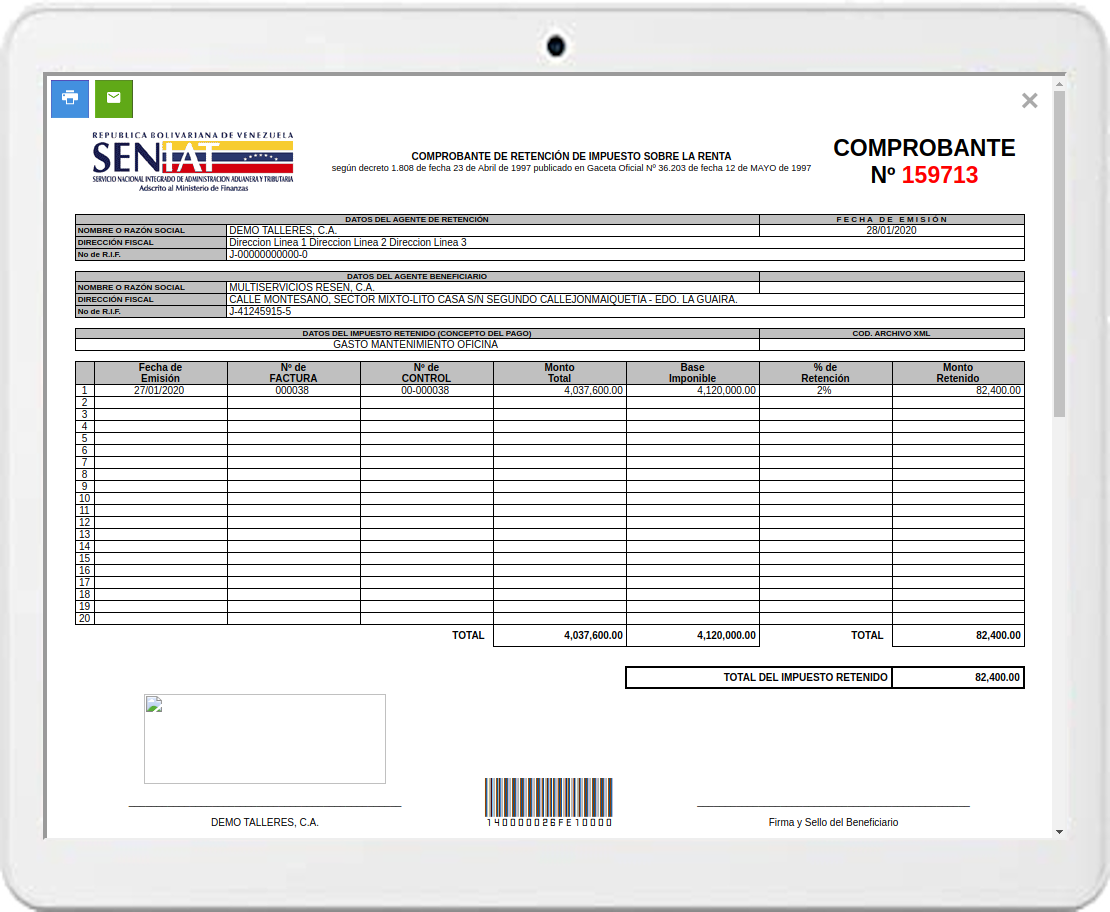Click the 82,400.00 amount in the totals row

998,635
